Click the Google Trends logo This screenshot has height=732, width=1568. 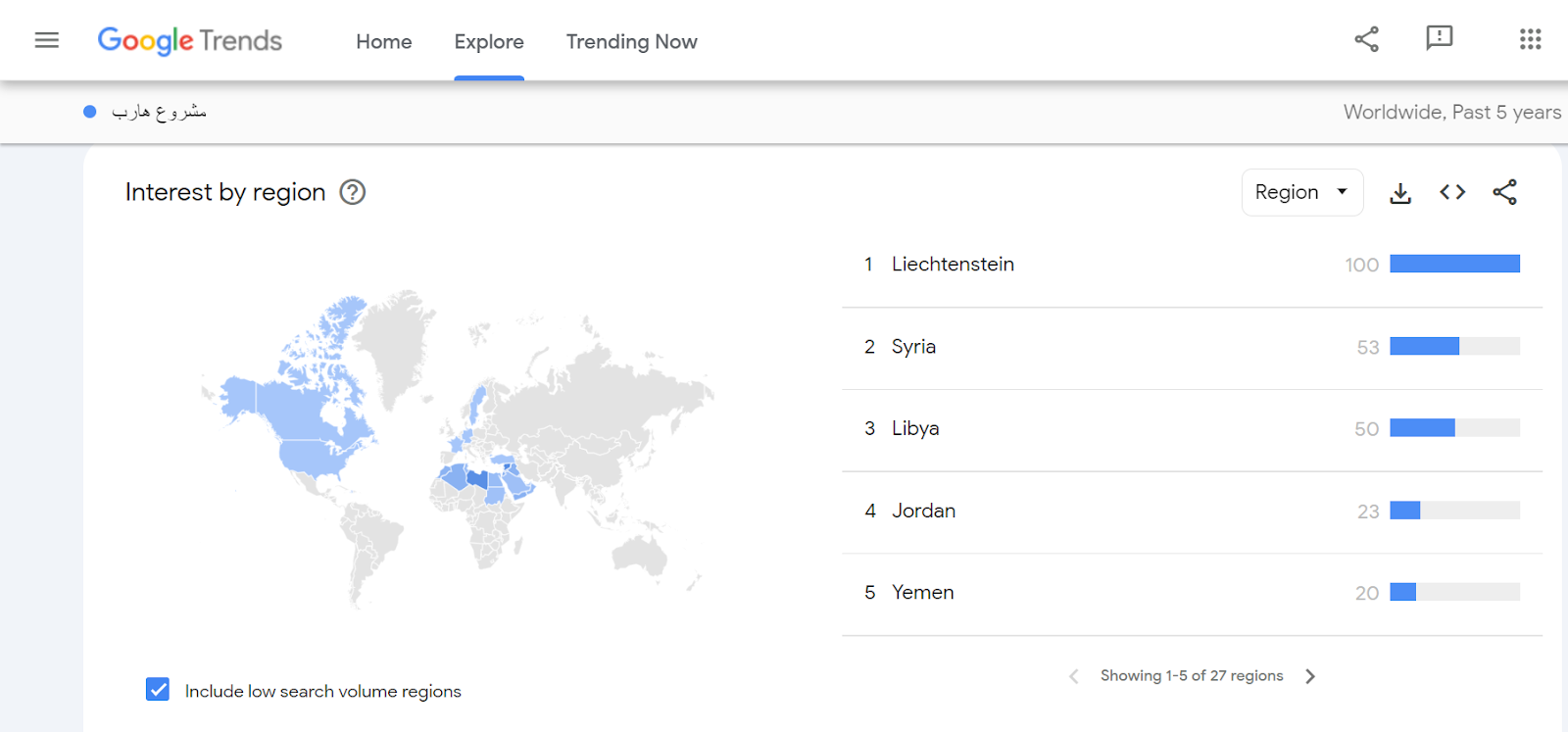tap(190, 40)
